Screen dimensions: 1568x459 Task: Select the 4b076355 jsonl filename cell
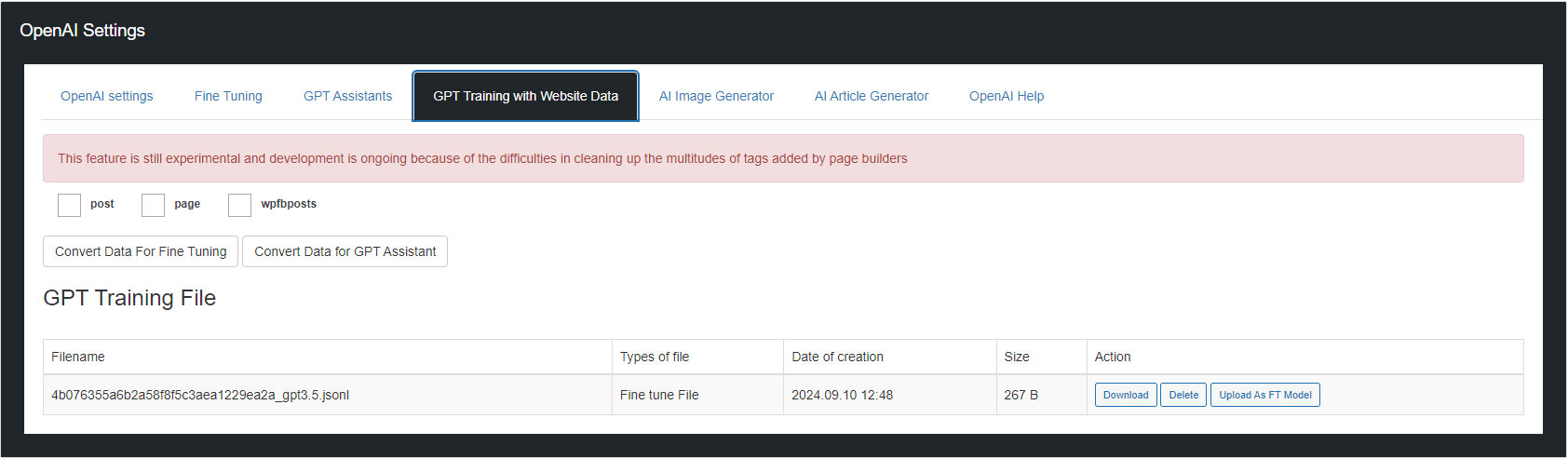click(328, 395)
